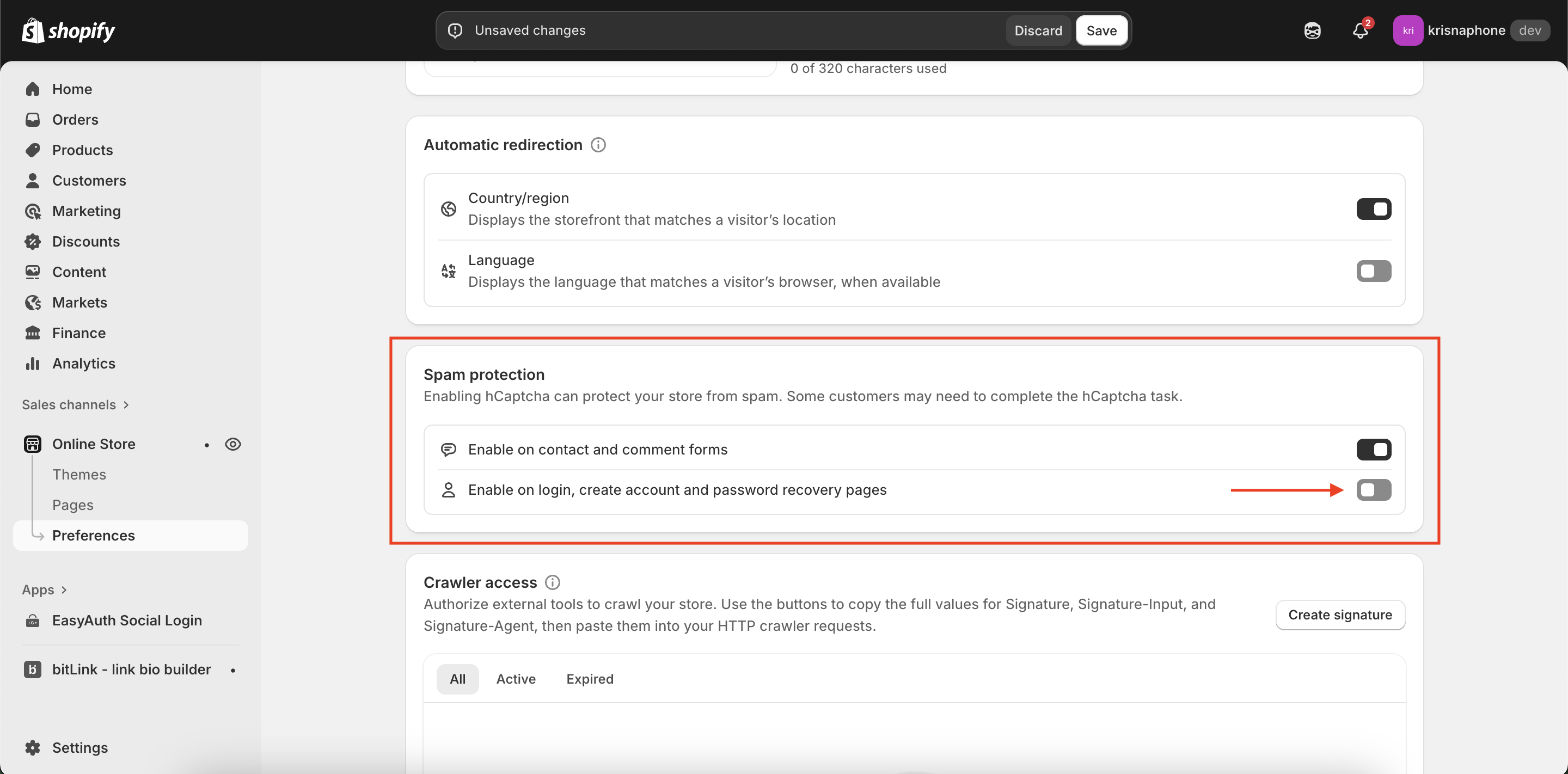
Task: Click the Create signature button
Action: [1340, 615]
